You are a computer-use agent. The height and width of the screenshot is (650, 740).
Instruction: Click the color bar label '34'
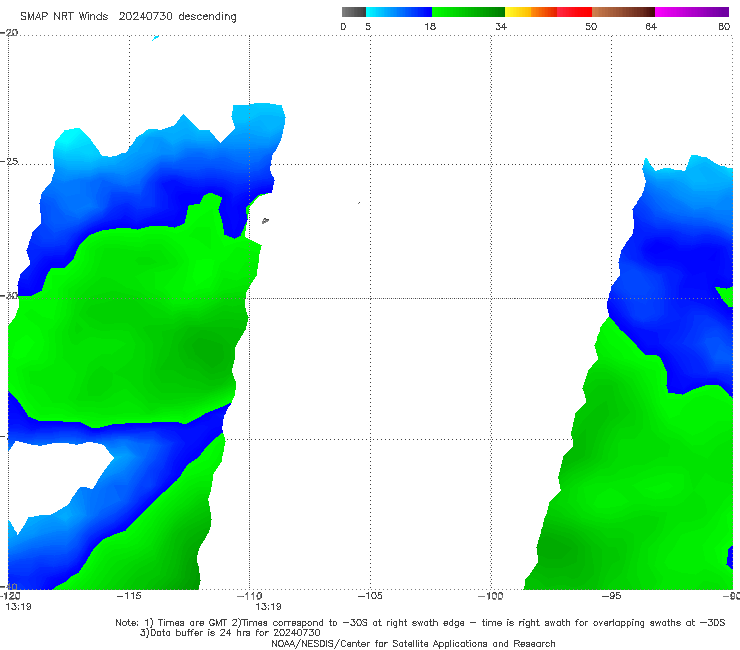pos(501,27)
